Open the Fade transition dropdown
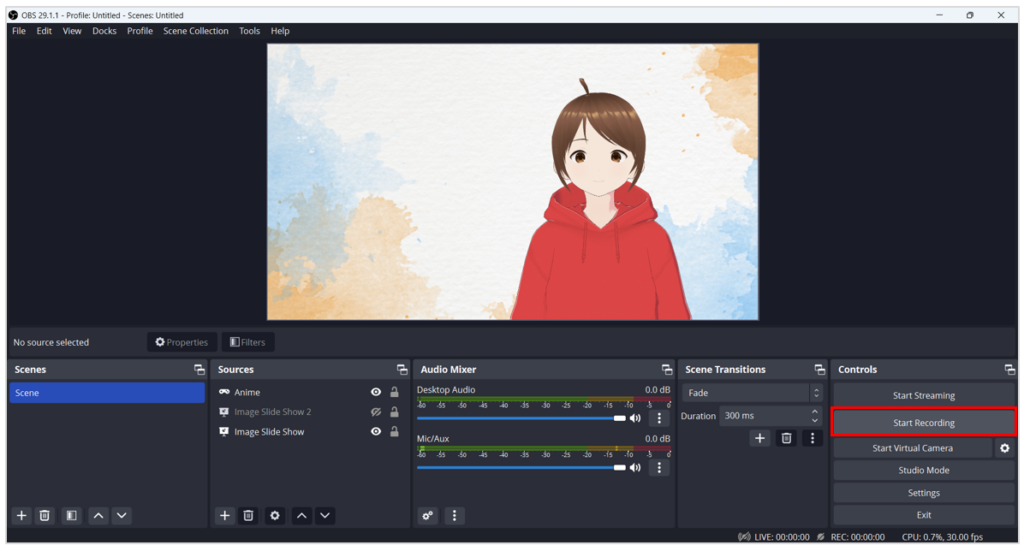The height and width of the screenshot is (551, 1024). point(752,393)
